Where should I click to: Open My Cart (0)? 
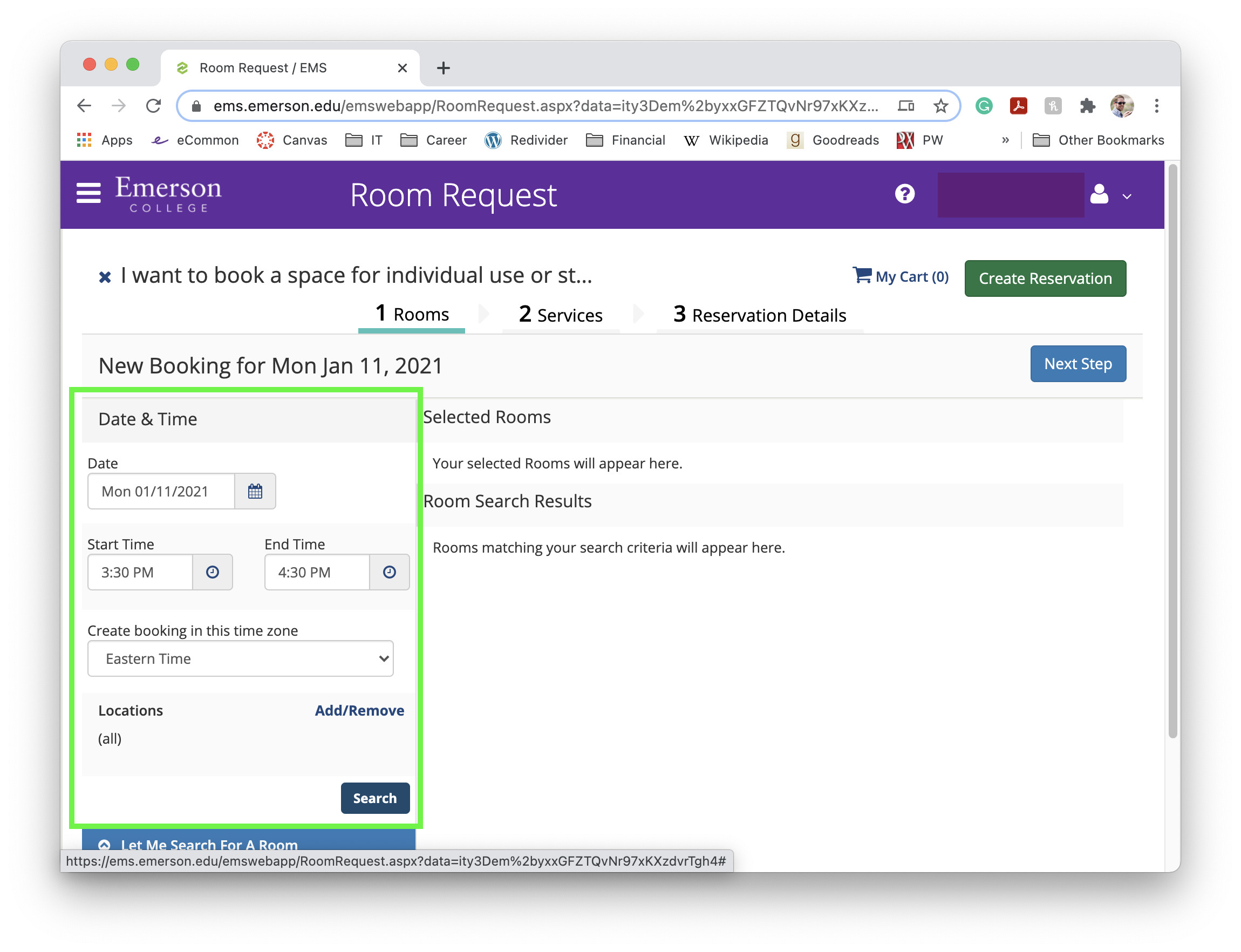click(x=901, y=276)
